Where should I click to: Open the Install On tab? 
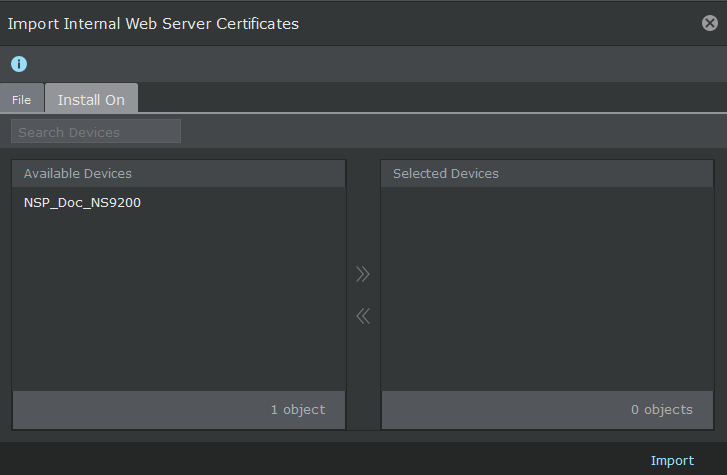(91, 98)
